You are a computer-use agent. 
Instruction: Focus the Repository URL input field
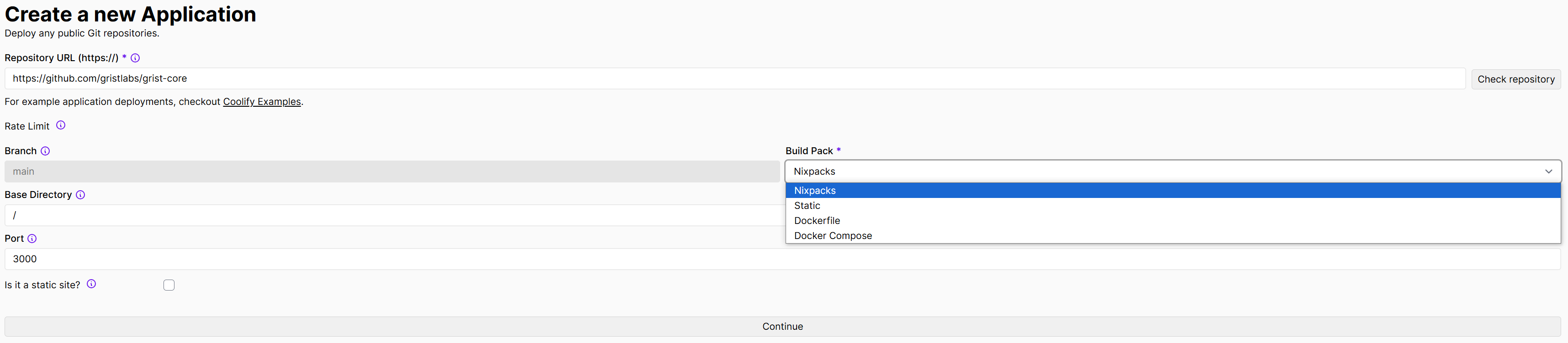[x=730, y=78]
